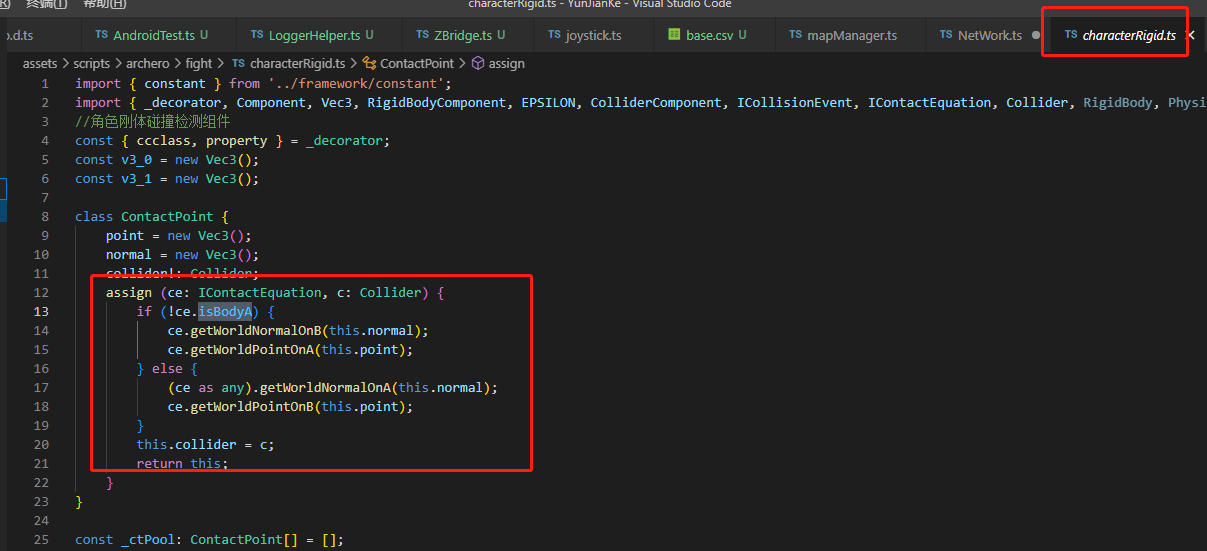Click the green CSV icon on base.csv tab
1207x551 pixels.
point(675,35)
